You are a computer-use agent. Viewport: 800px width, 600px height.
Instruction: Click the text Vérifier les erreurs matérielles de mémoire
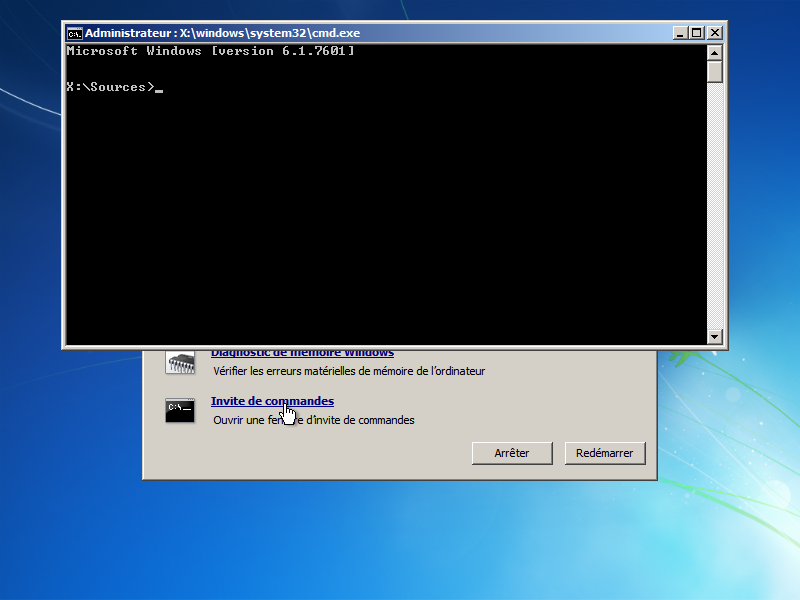point(349,371)
